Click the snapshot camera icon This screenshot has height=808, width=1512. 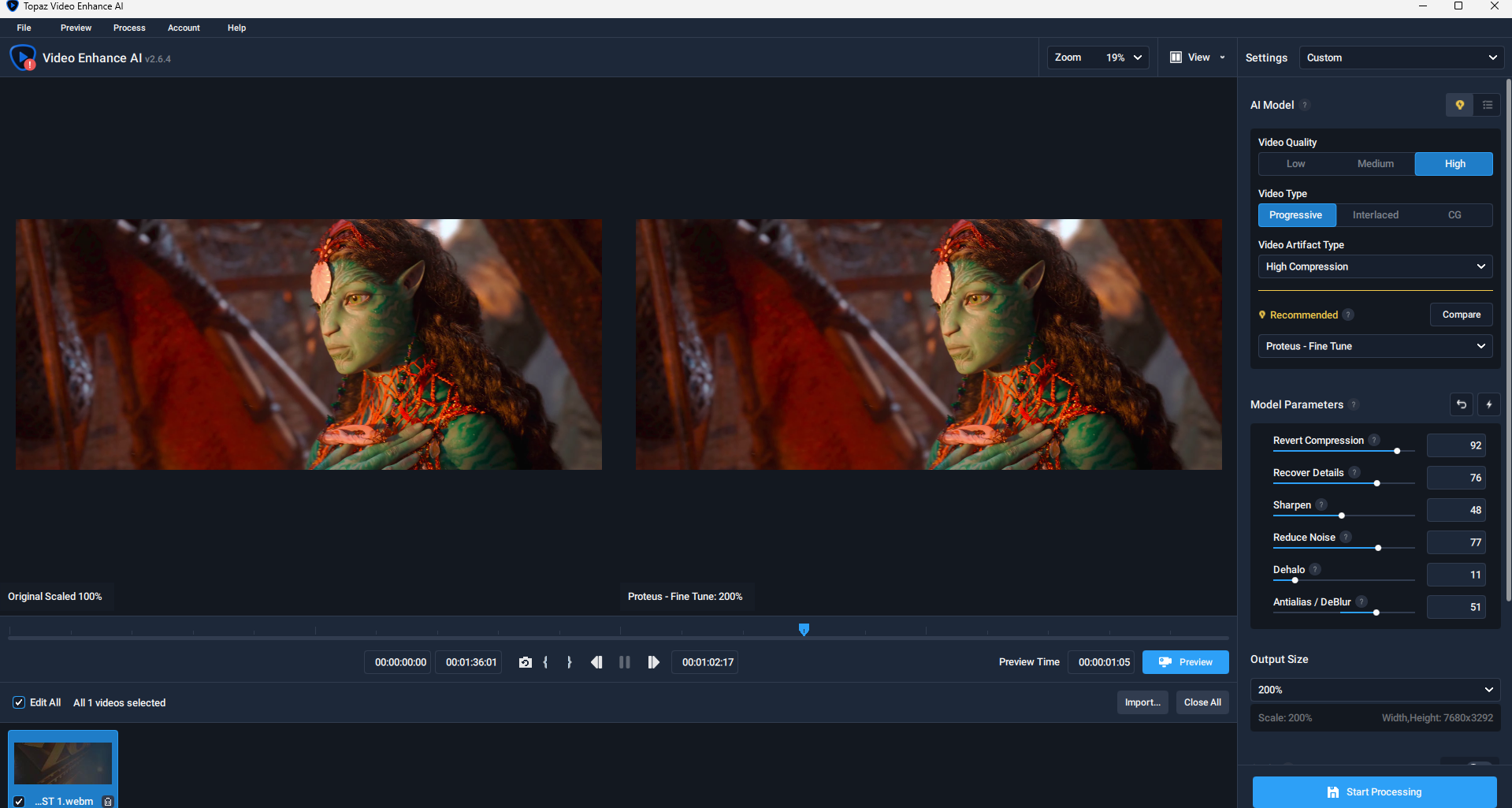click(526, 662)
